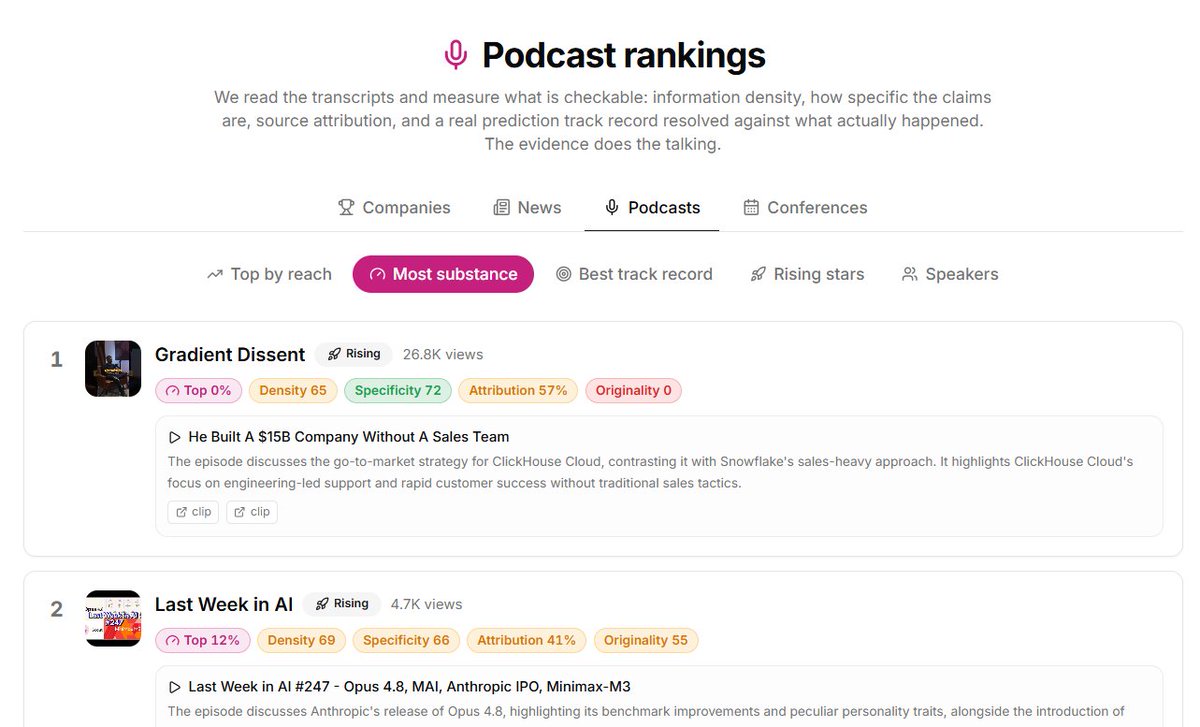The image size is (1200, 727).
Task: Click the Specificity 72 badge
Action: [398, 391]
